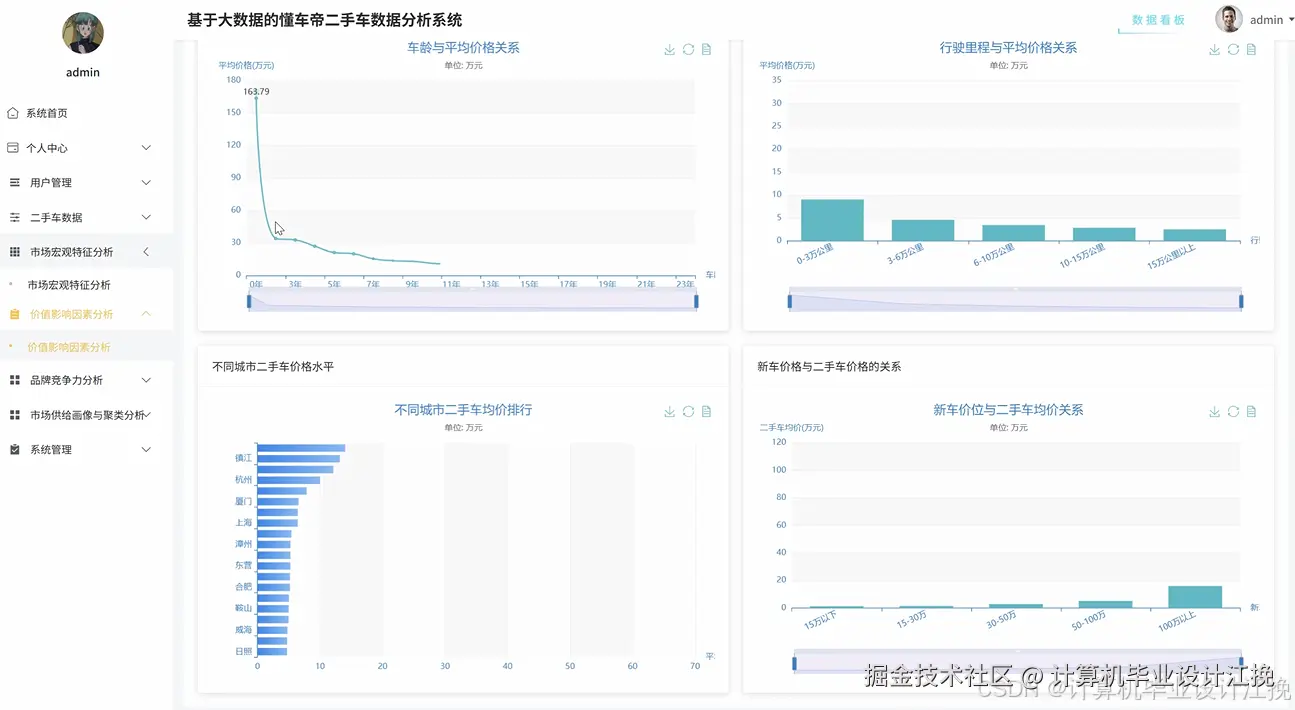Refresh the 行驶里程与平均价格关系 chart

tap(1233, 50)
